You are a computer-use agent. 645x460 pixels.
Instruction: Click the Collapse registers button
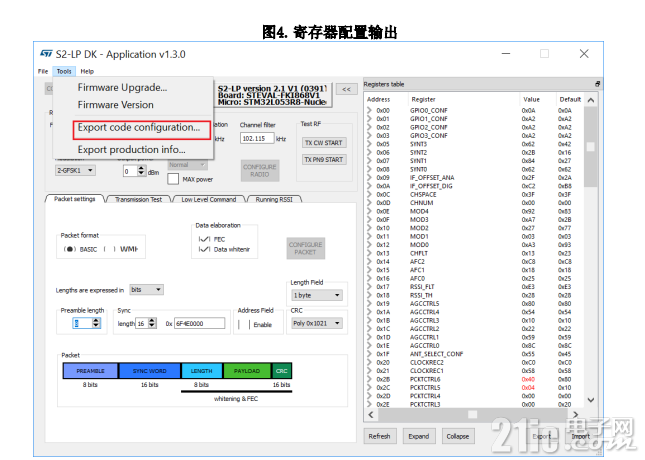(x=458, y=436)
